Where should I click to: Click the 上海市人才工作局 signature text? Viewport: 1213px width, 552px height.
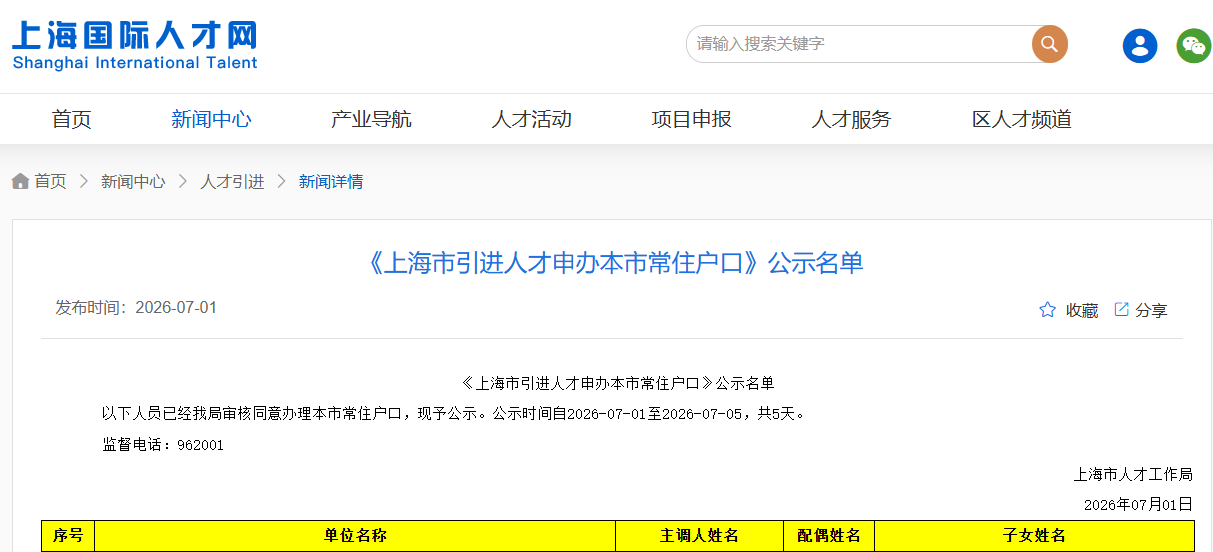point(1133,474)
